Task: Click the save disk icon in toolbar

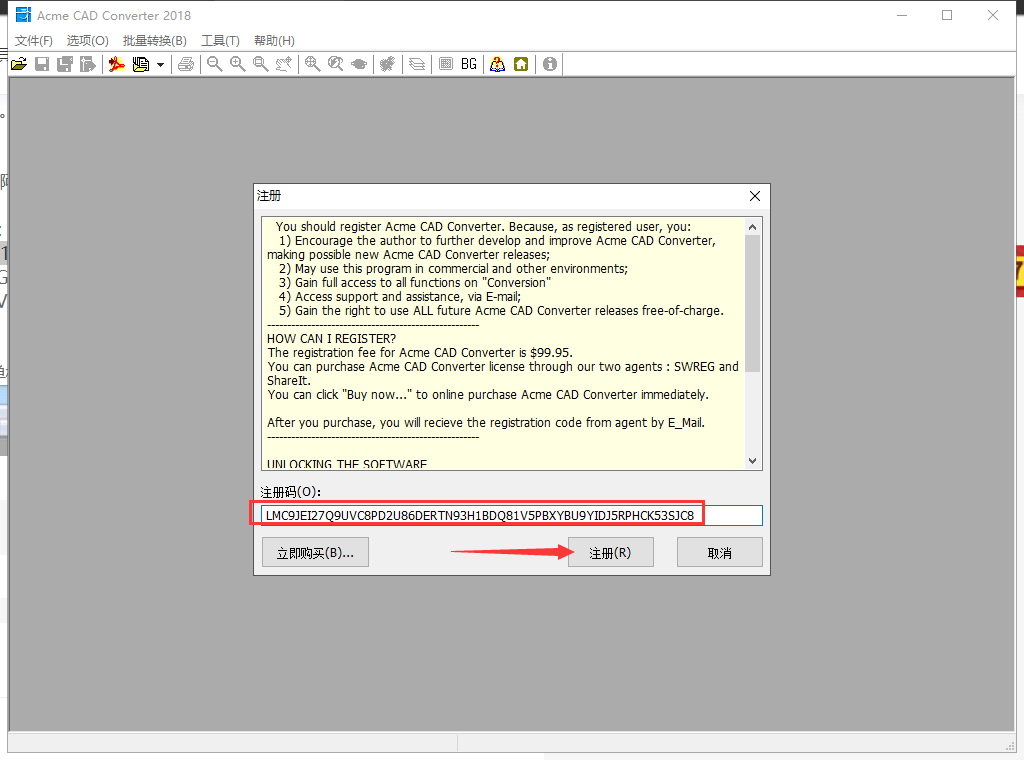Action: coord(42,64)
